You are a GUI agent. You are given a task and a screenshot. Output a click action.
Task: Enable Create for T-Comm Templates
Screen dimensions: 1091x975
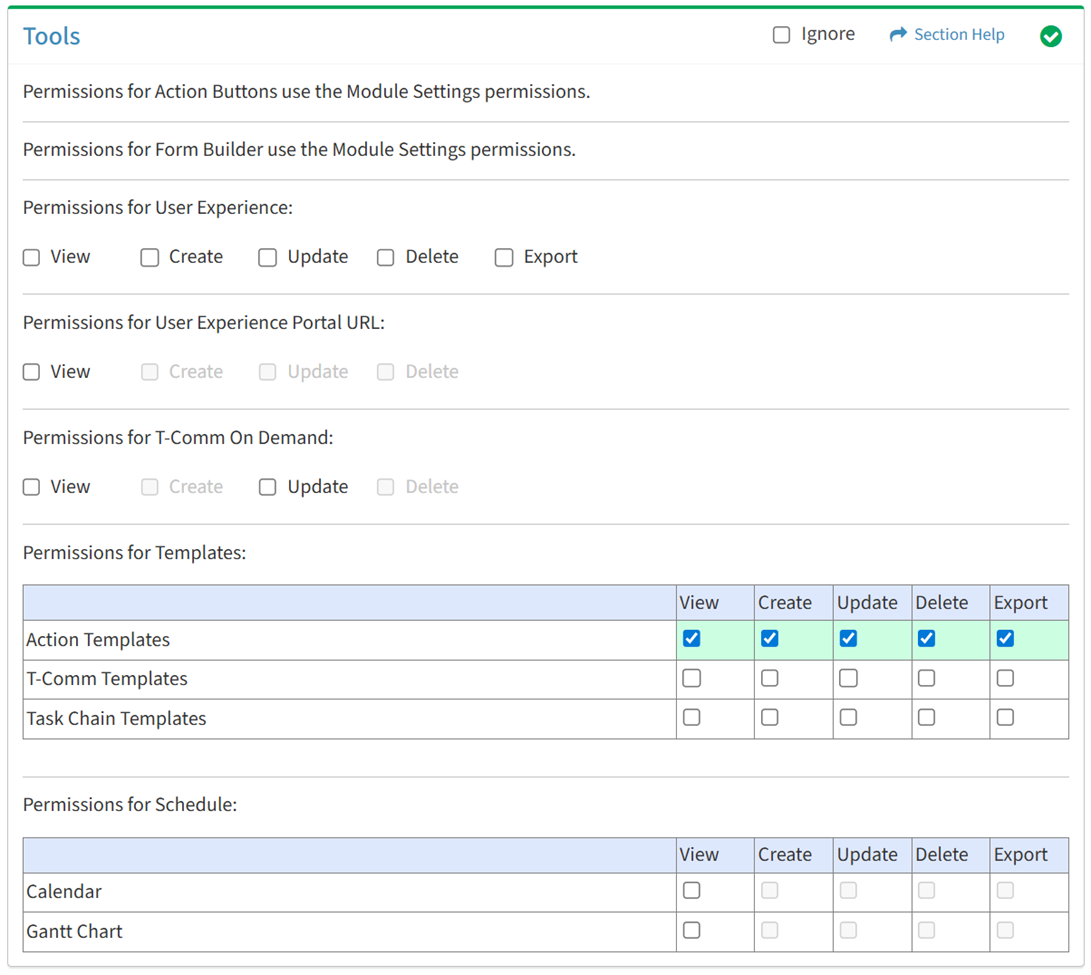tap(770, 679)
